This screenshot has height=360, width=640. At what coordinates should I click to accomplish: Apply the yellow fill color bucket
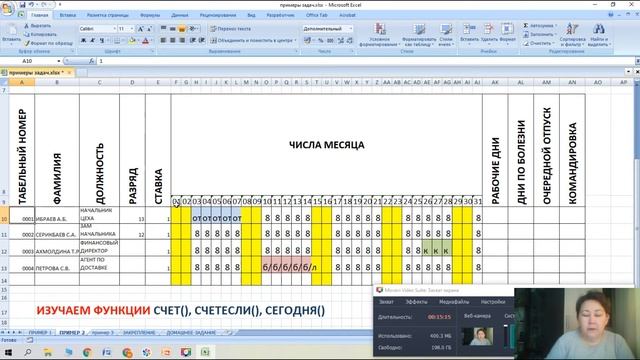click(x=132, y=40)
